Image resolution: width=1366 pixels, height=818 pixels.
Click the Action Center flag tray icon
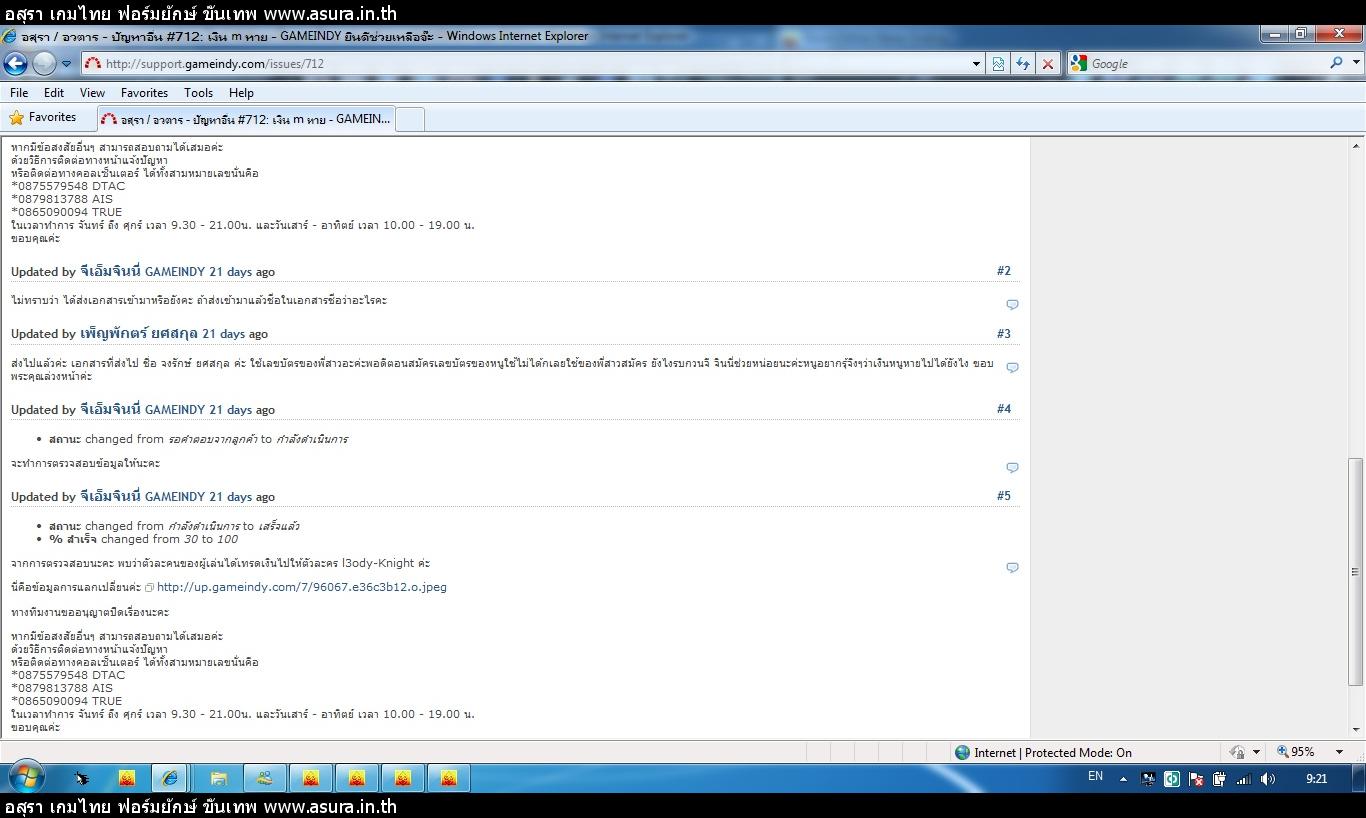[1196, 779]
